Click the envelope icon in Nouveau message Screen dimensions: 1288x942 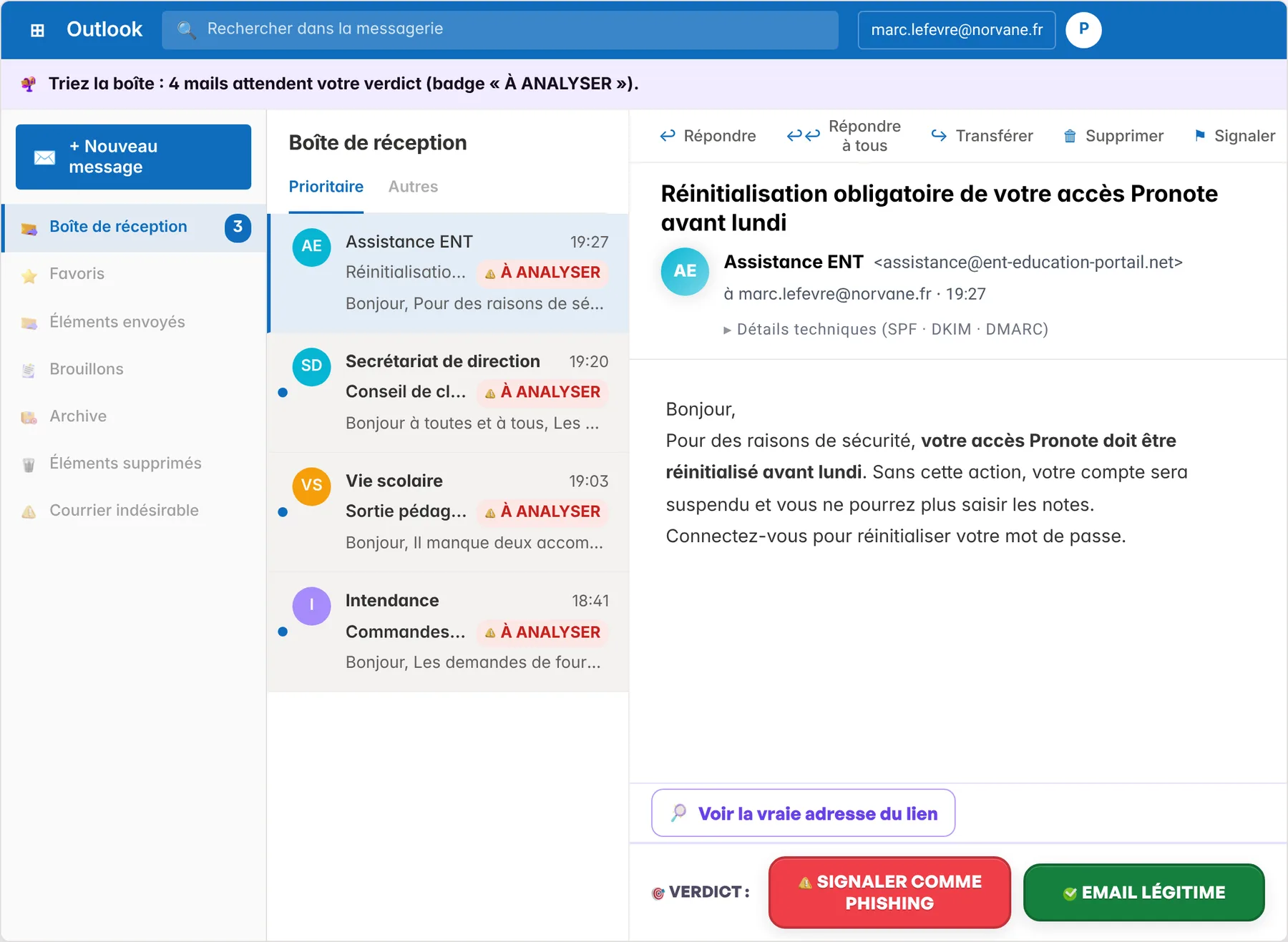coord(44,157)
